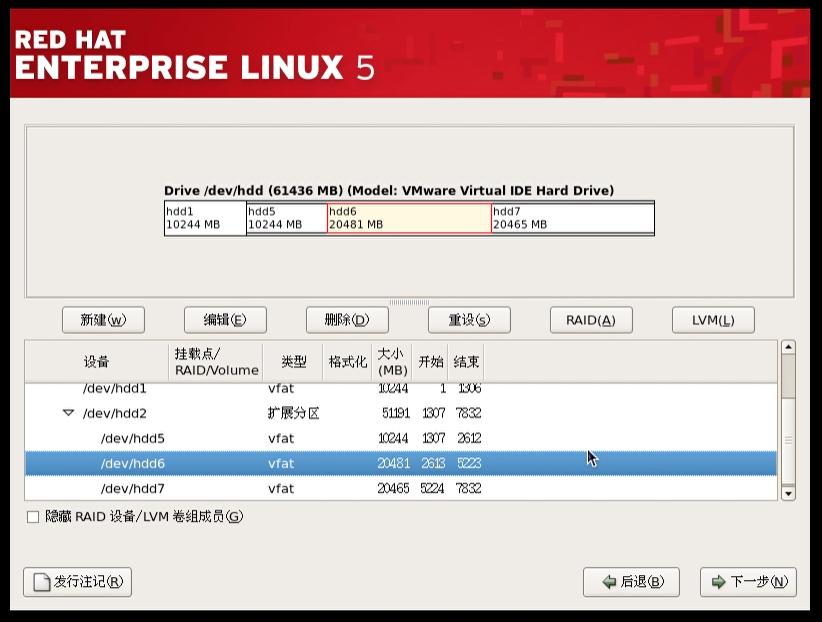
Task: Click size value 20465 in hdd7 row
Action: click(394, 489)
